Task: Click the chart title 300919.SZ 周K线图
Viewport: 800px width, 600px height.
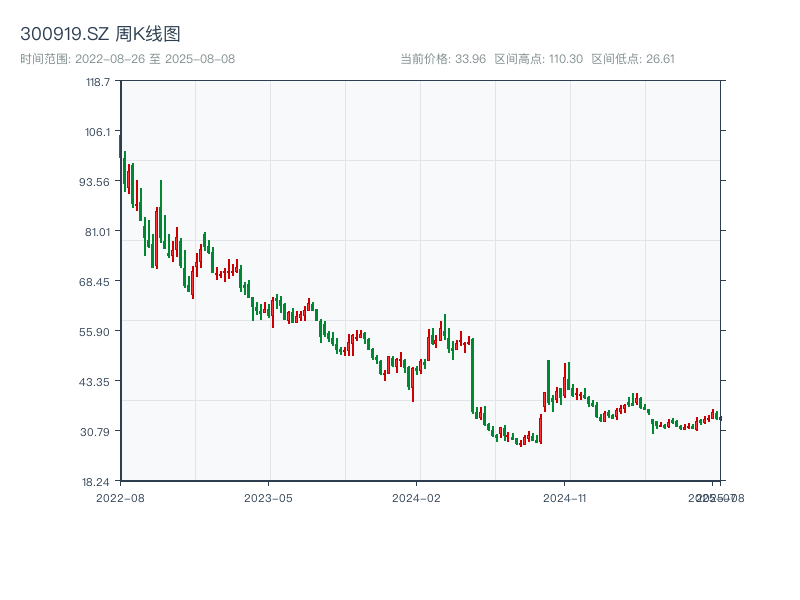Action: click(100, 35)
